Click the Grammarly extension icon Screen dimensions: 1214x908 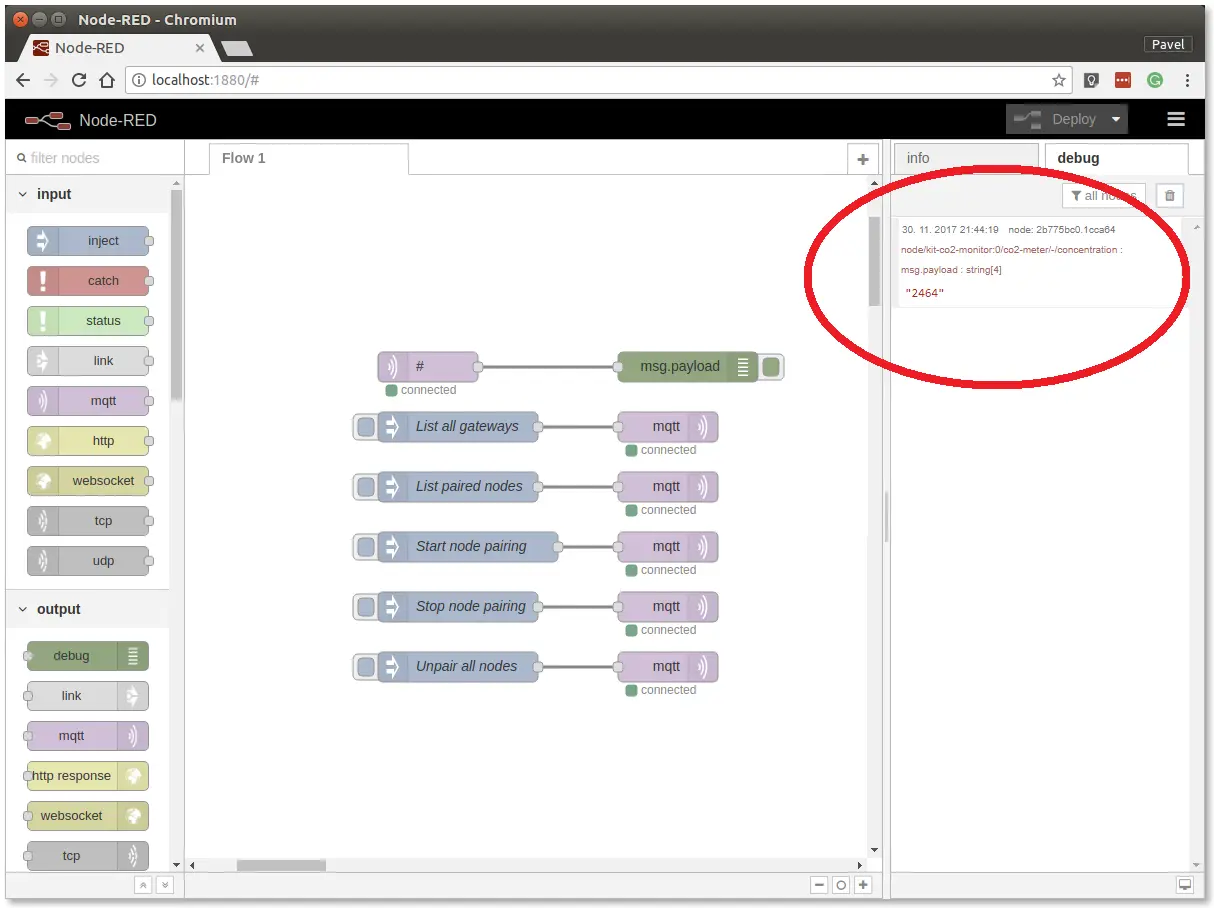point(1155,80)
